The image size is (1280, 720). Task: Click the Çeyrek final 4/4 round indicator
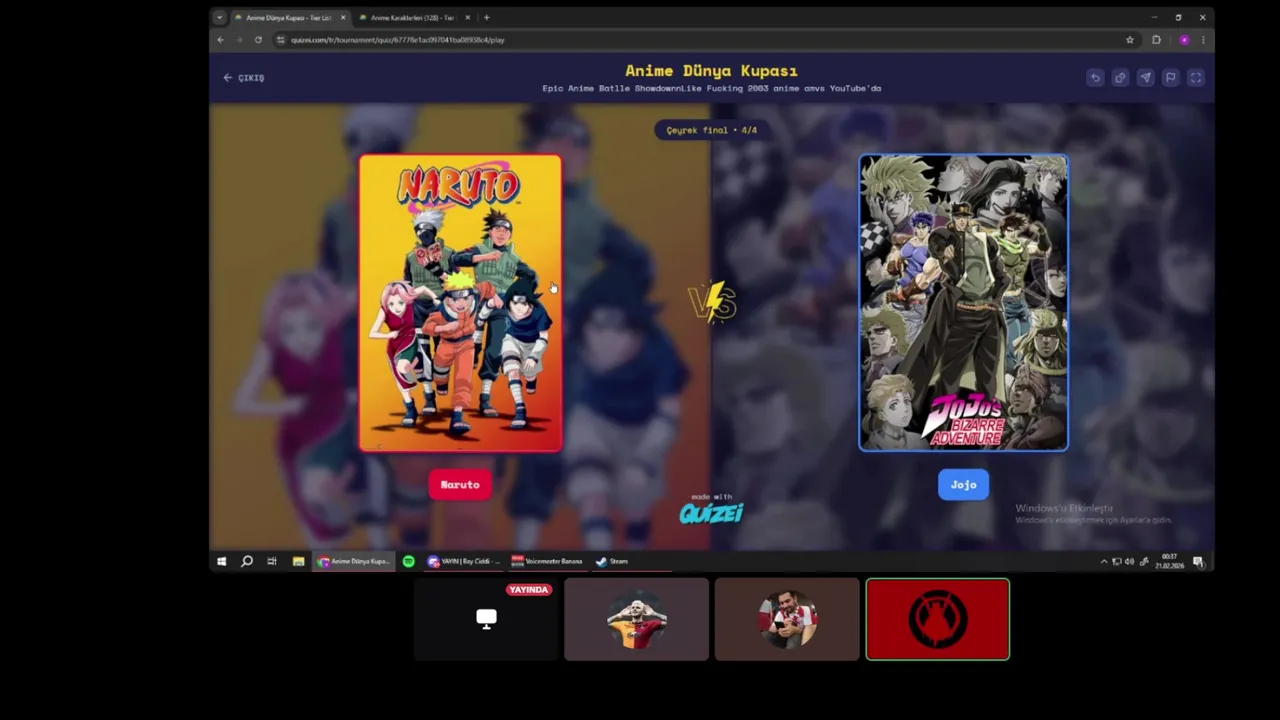[x=712, y=130]
